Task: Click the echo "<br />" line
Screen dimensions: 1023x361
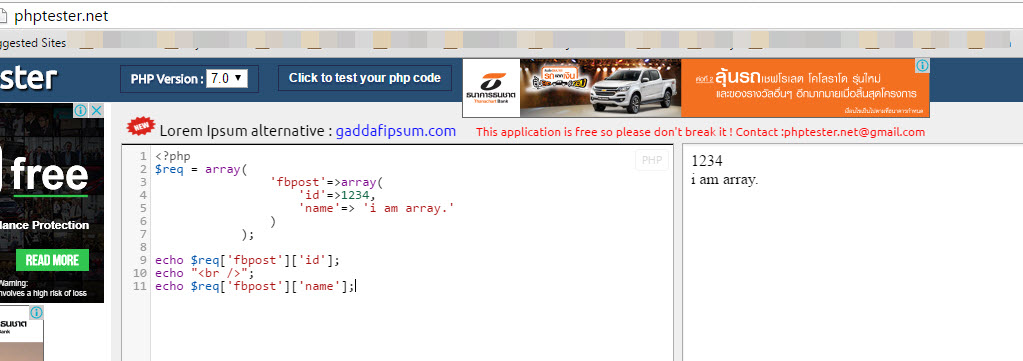Action: coord(204,274)
